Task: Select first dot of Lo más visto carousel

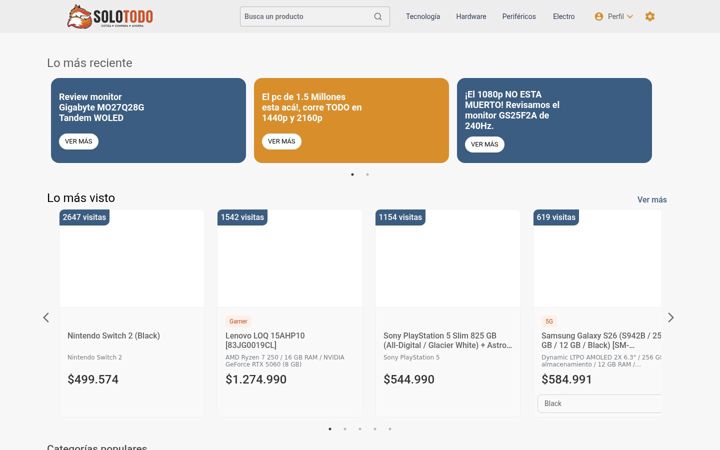Action: [x=330, y=429]
